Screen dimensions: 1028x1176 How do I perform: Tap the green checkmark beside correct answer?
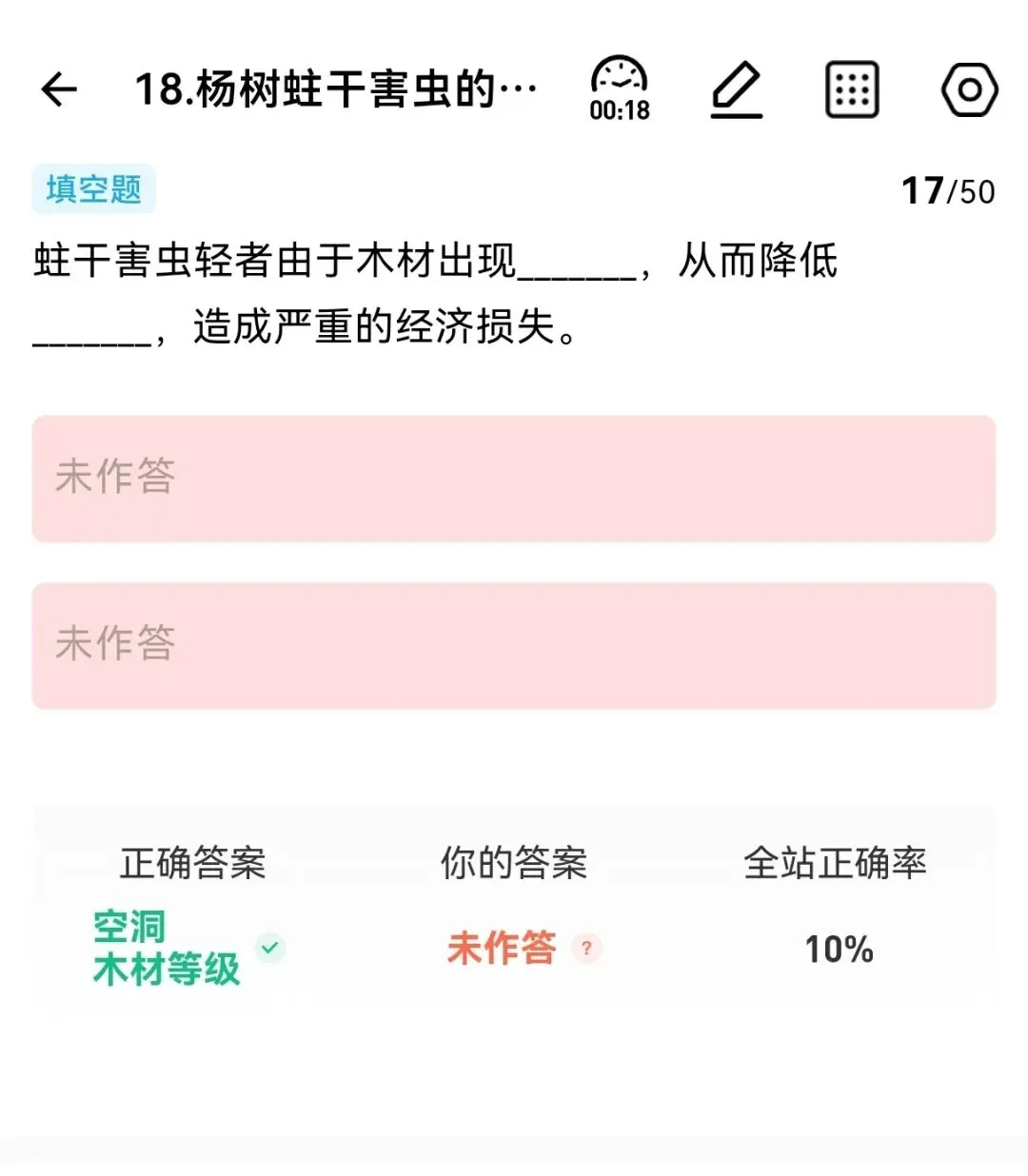tap(270, 948)
